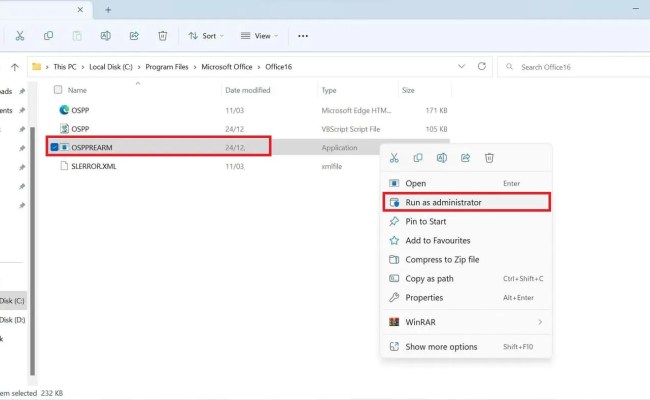Click the folder icon in the address bar
Viewport: 650px width, 400px height.
coord(36,66)
